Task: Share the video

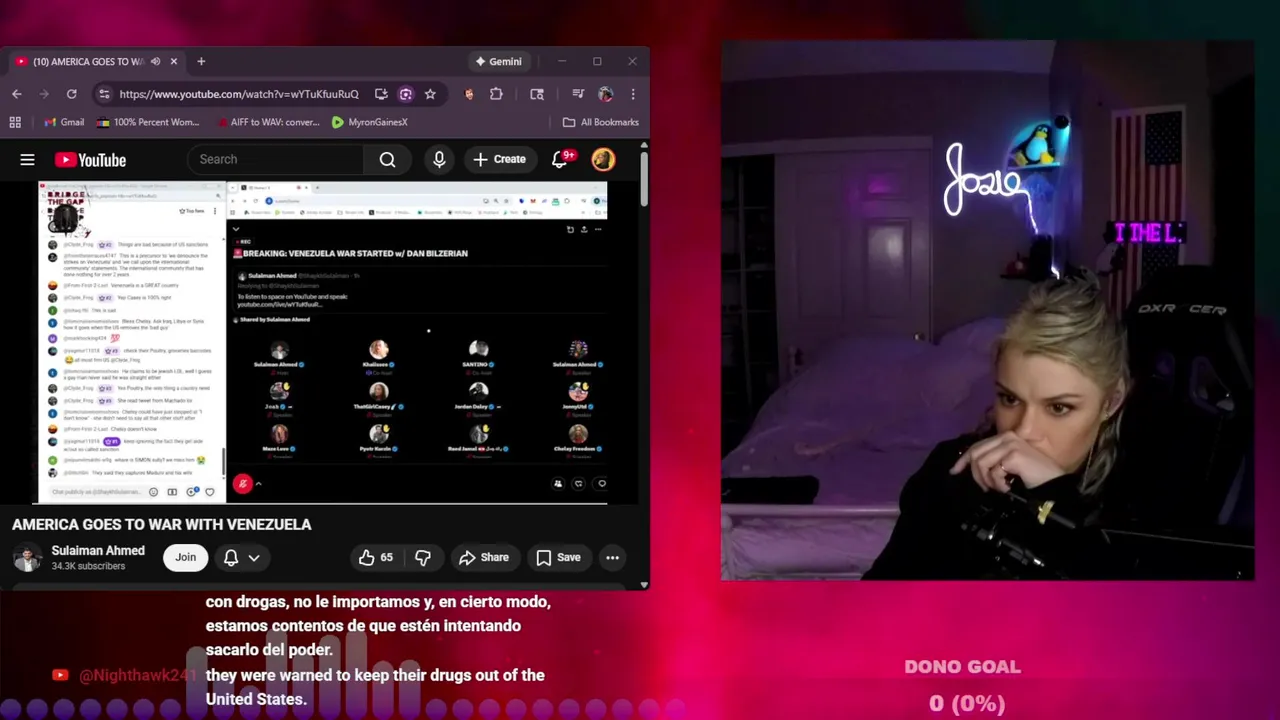Action: 484,558
